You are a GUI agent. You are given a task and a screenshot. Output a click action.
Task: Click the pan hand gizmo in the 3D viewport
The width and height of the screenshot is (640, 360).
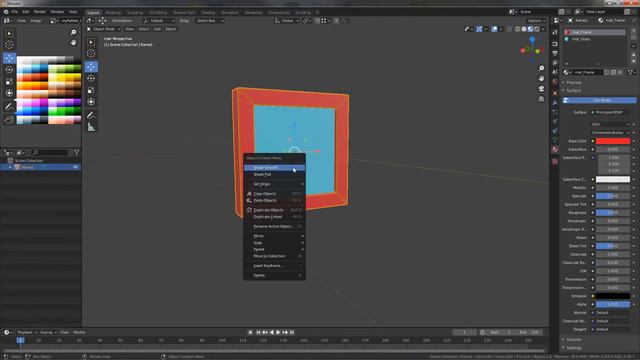click(541, 78)
